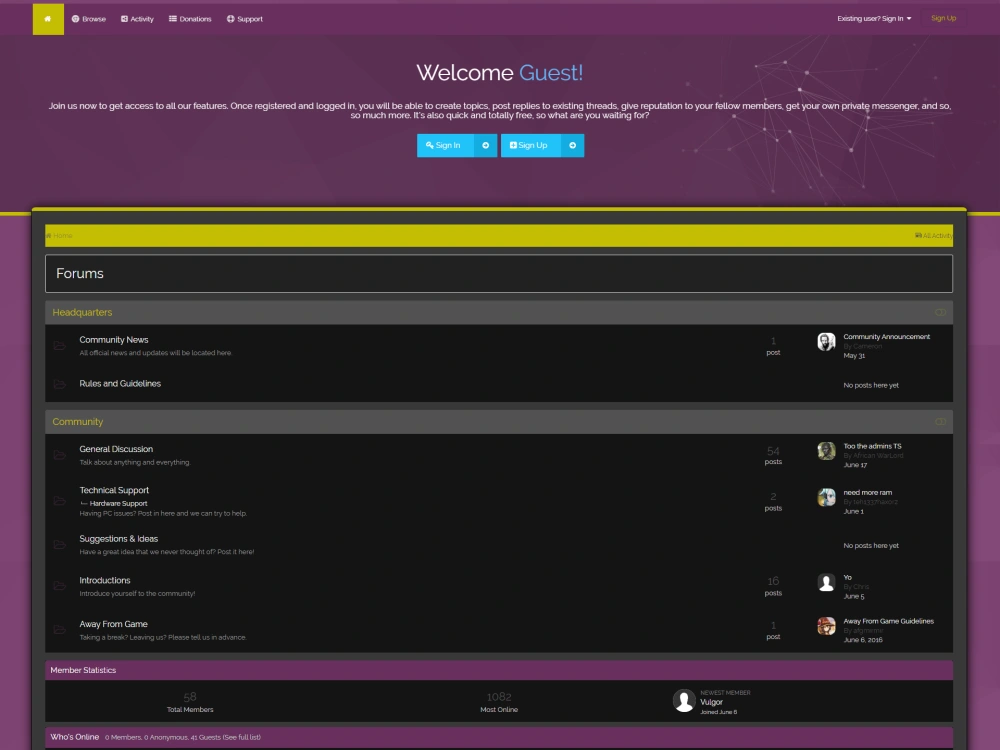Open the Technical Support forum
The width and height of the screenshot is (1000, 750).
tap(114, 490)
